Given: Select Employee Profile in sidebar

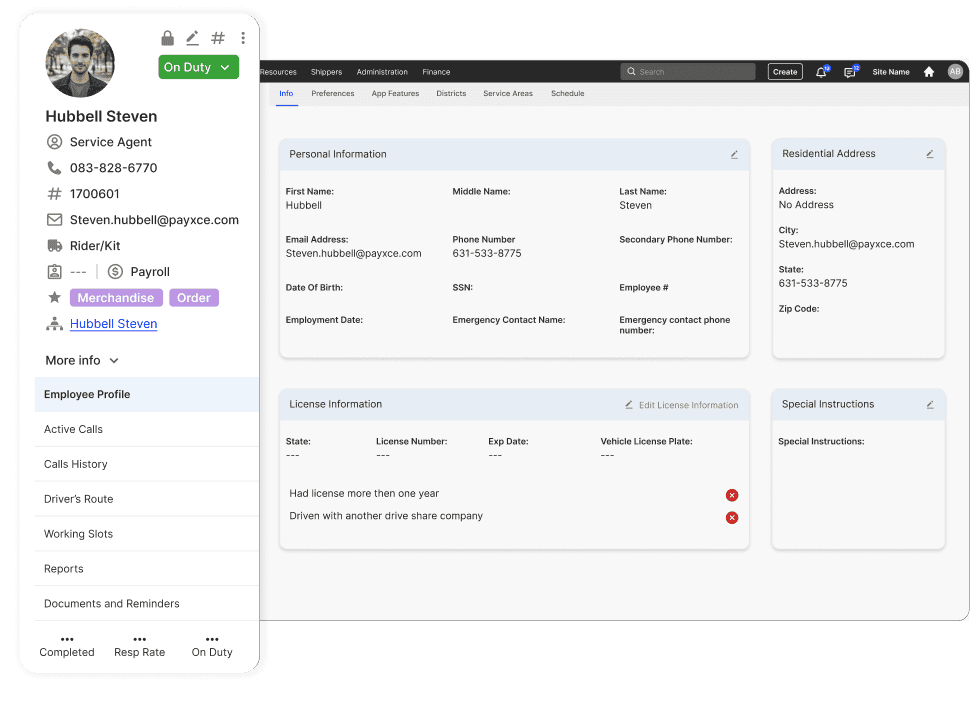Looking at the screenshot, I should 147,394.
